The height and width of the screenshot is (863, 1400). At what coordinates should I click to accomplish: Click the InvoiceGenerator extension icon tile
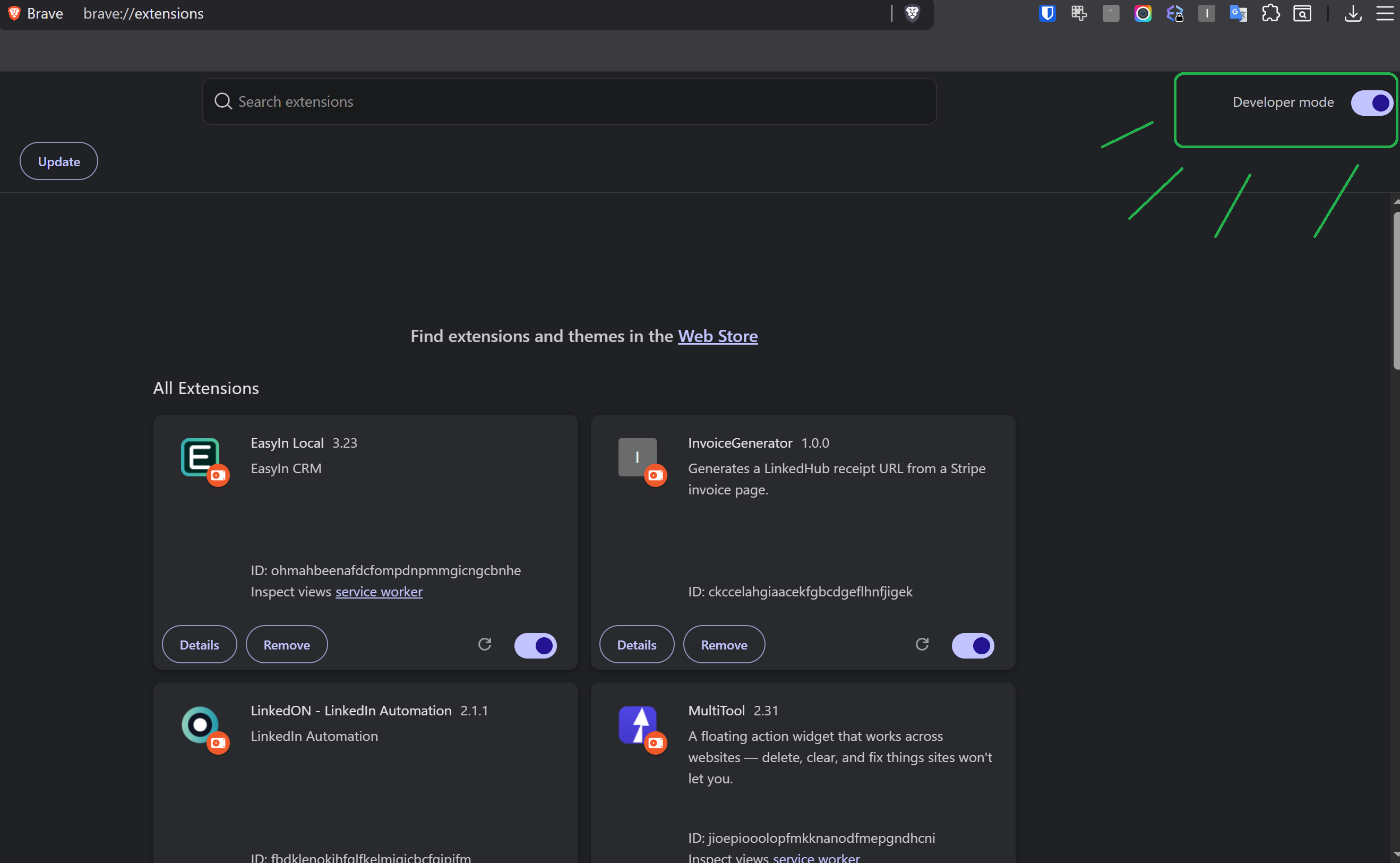tap(637, 457)
